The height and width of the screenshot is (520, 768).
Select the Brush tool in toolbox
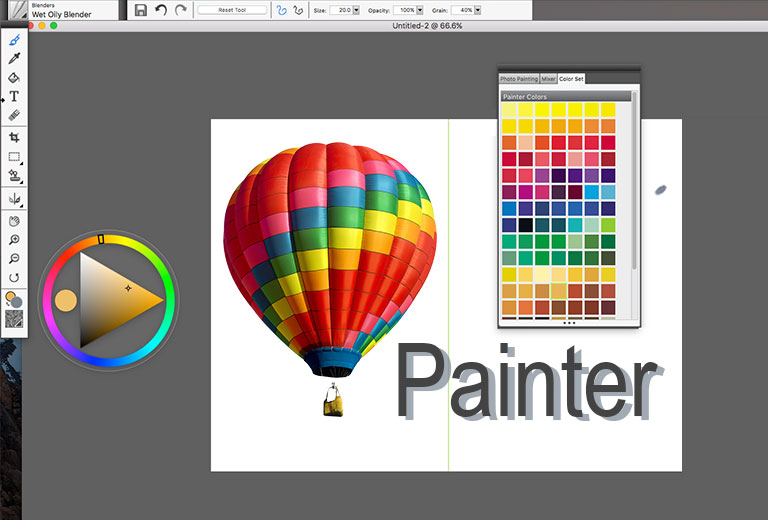click(x=14, y=40)
